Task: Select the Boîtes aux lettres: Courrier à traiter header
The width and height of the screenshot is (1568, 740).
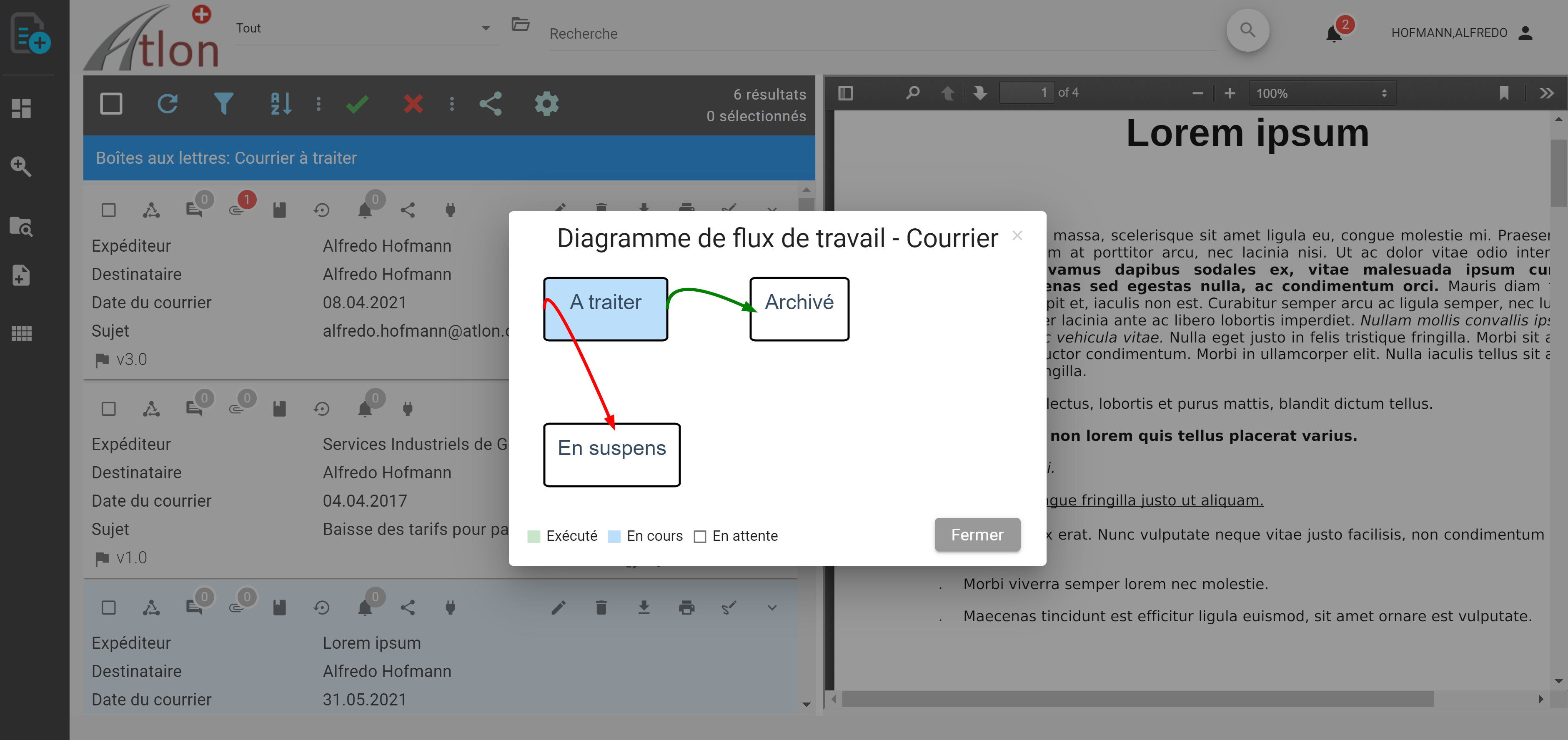Action: 449,158
